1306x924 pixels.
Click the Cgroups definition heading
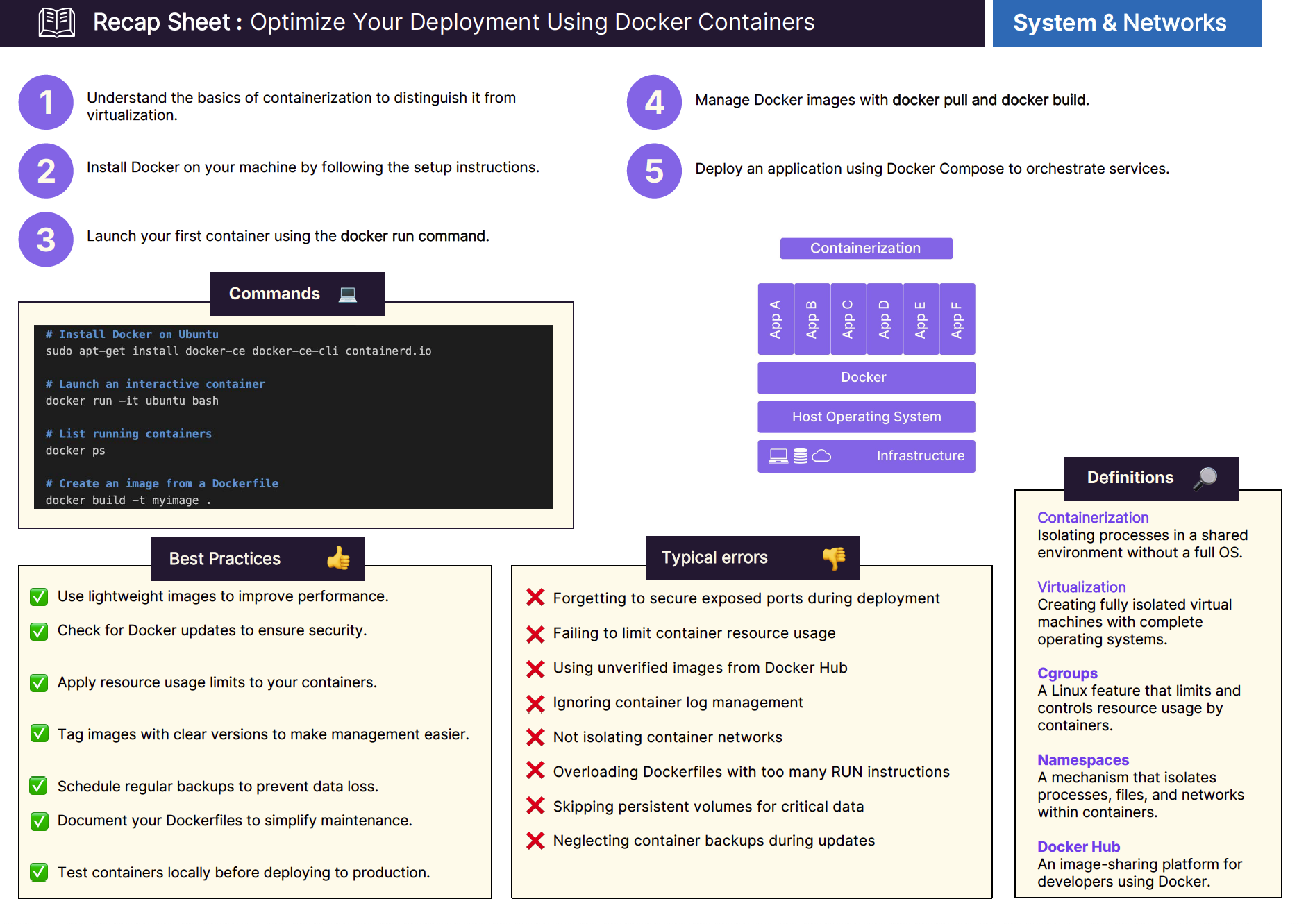1067,673
